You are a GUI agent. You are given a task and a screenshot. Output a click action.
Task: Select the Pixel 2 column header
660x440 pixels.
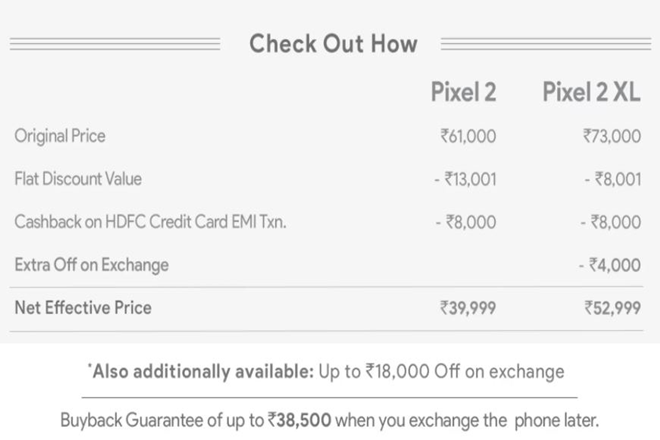463,93
